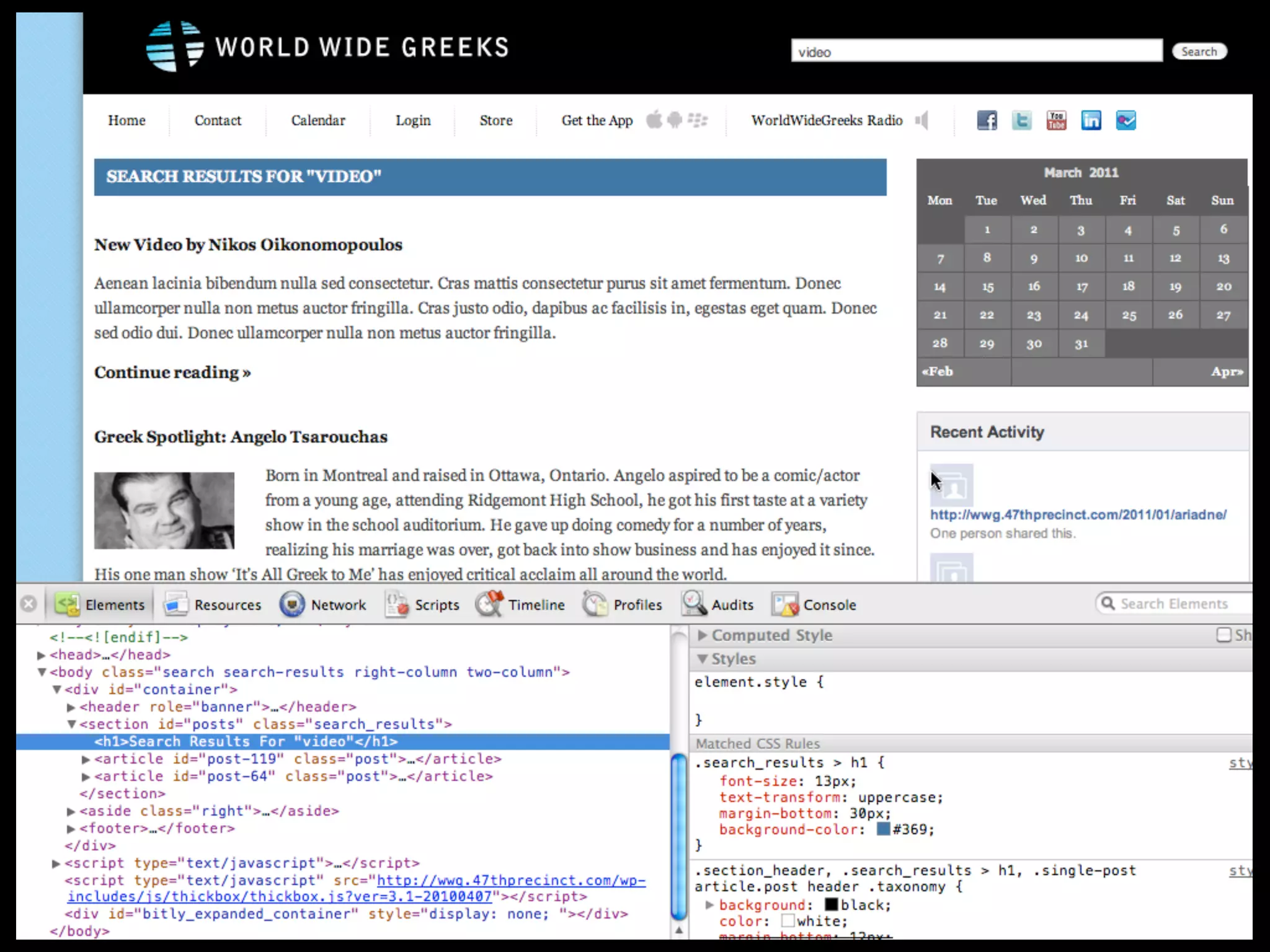Expand the article post-119 node
Viewport: 1270px width, 952px height.
[x=86, y=759]
